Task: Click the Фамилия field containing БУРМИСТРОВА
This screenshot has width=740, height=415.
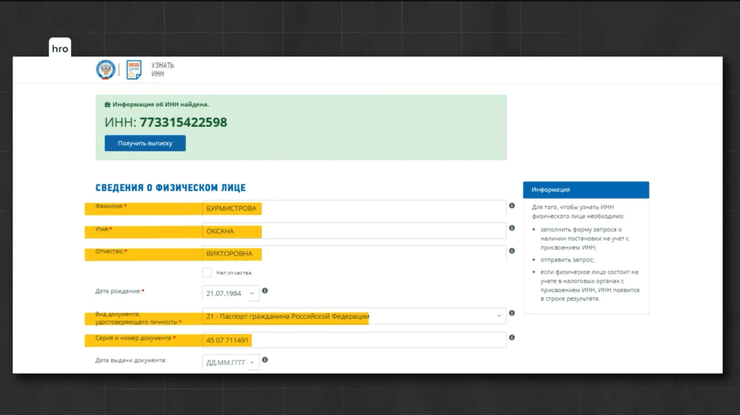Action: pos(350,209)
